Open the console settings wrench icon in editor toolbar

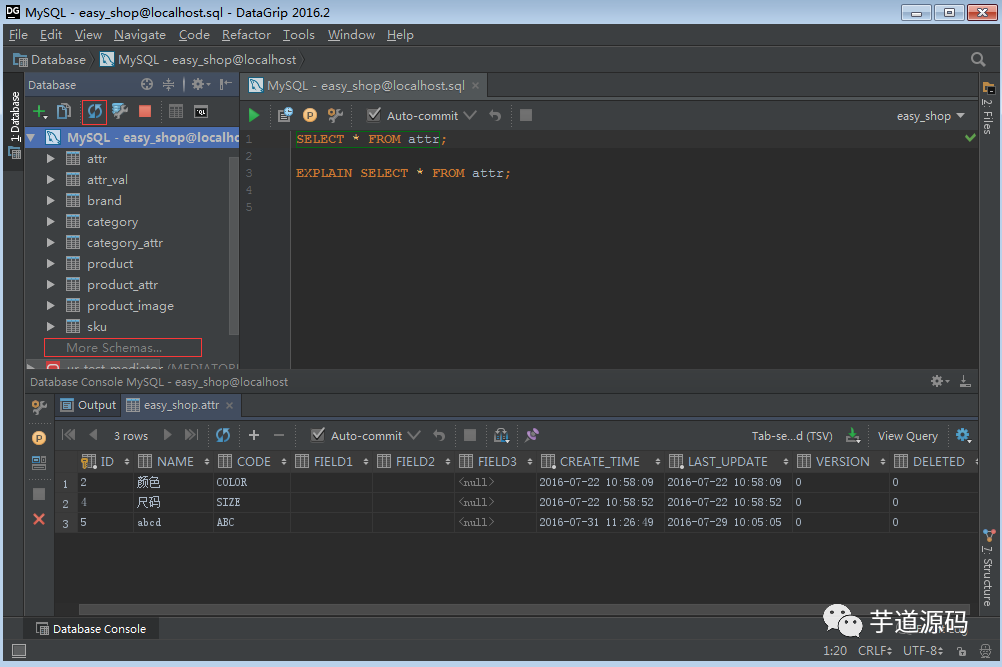click(x=335, y=115)
